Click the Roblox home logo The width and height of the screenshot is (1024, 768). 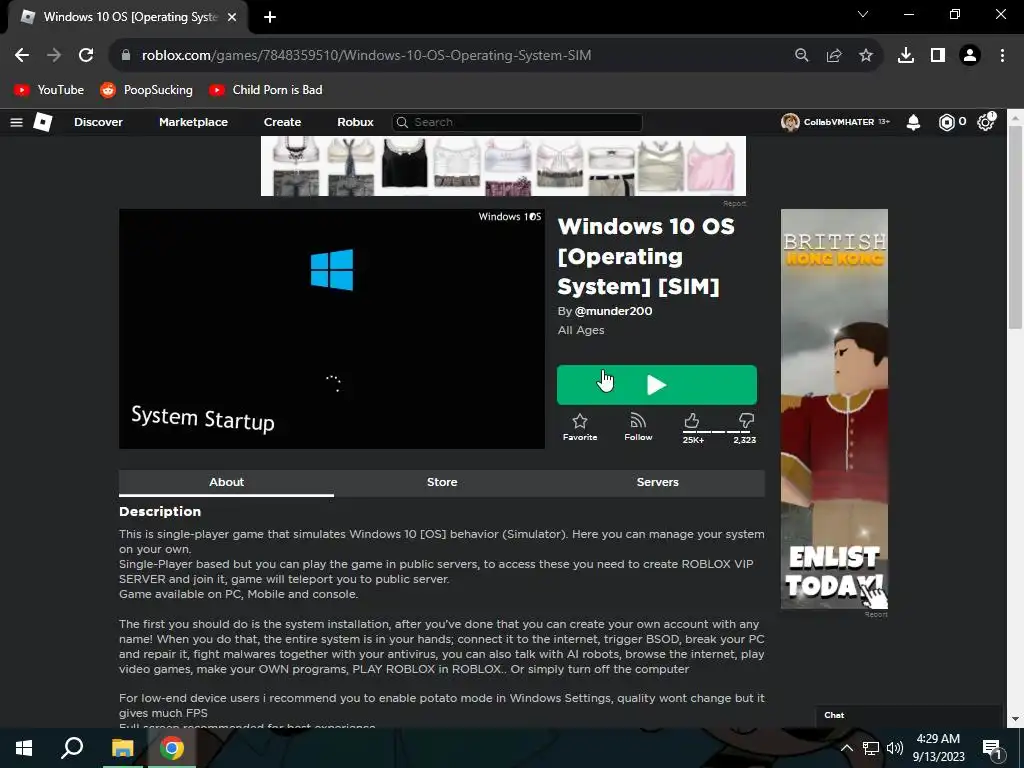point(42,122)
